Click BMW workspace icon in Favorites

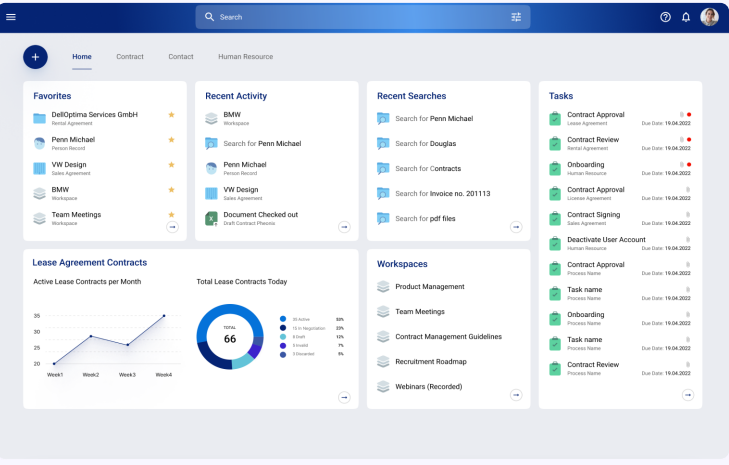point(40,193)
